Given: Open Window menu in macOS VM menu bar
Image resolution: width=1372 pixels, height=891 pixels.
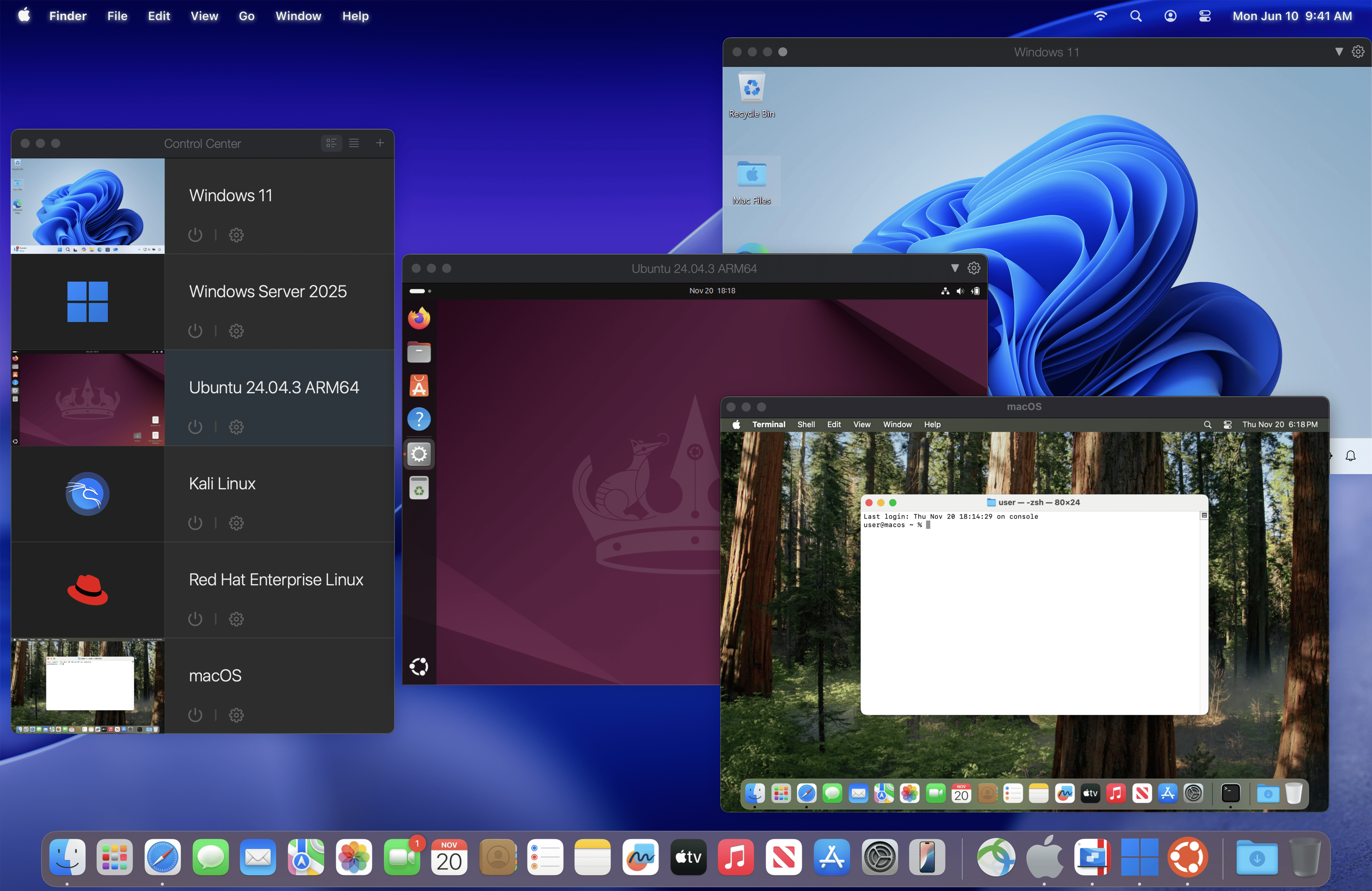Looking at the screenshot, I should pos(897,425).
